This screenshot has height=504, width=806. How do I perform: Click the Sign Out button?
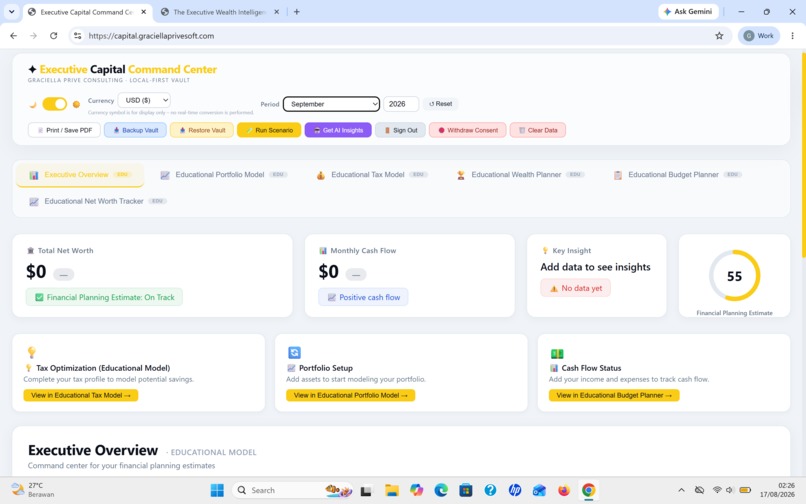400,130
